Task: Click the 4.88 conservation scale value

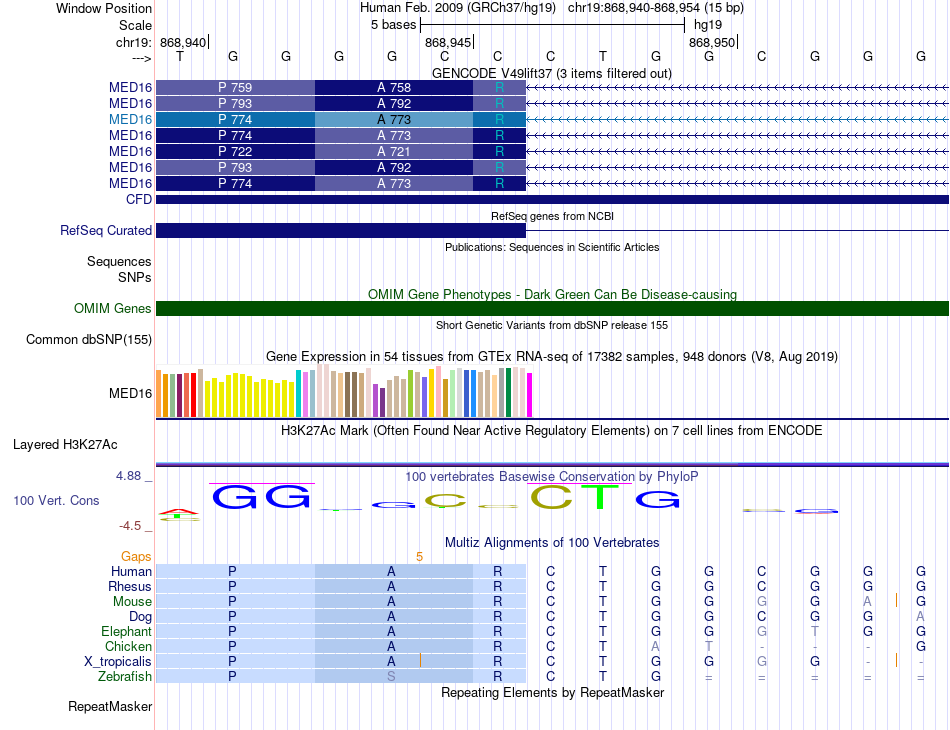Action: (x=128, y=476)
